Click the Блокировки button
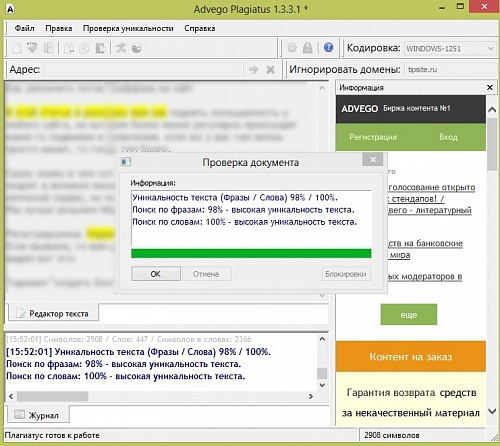The width and height of the screenshot is (500, 446). click(x=346, y=274)
